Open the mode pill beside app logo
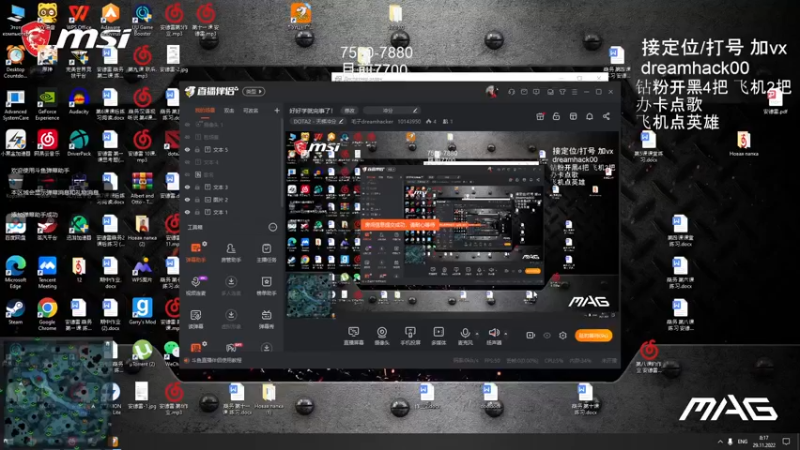The height and width of the screenshot is (450, 800). tap(254, 92)
